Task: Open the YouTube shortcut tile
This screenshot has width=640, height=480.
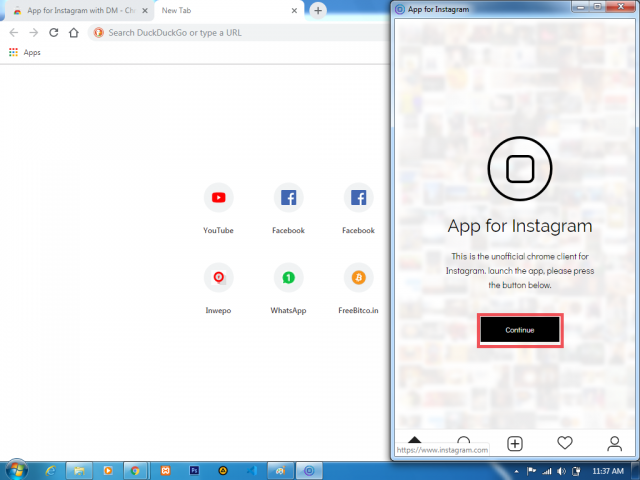Action: point(218,198)
